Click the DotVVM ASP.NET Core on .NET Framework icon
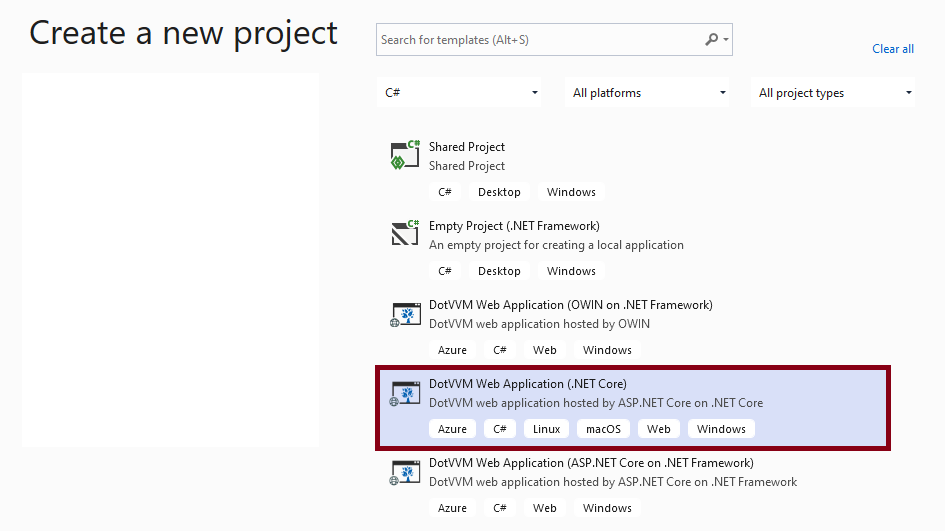This screenshot has width=945, height=531. (x=405, y=472)
